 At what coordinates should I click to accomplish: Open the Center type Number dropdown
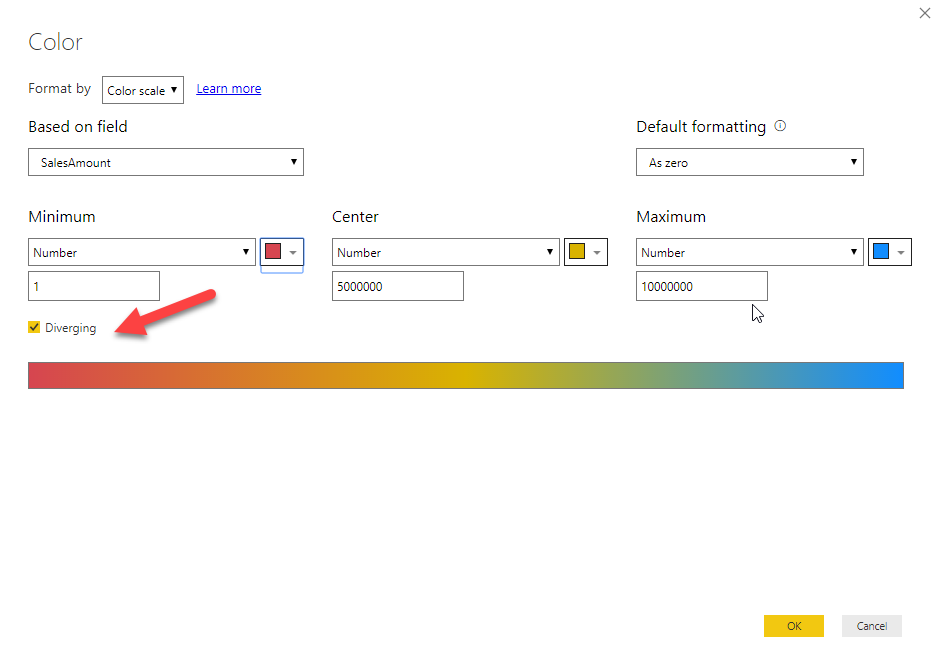[x=446, y=252]
